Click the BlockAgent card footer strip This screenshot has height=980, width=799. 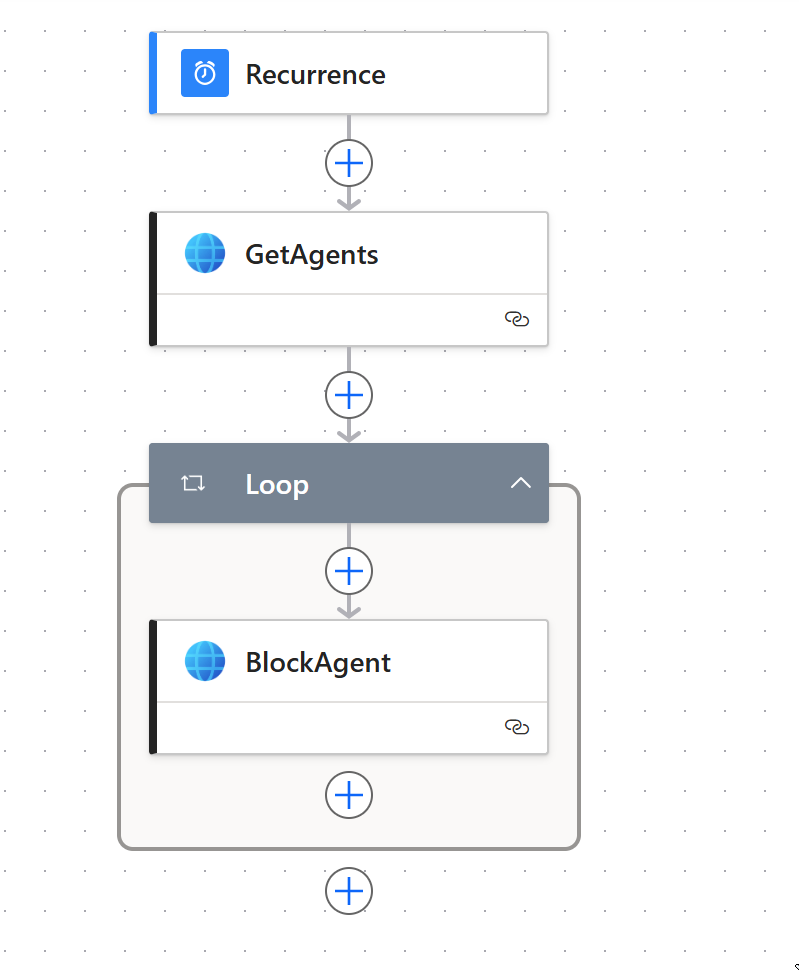330,728
